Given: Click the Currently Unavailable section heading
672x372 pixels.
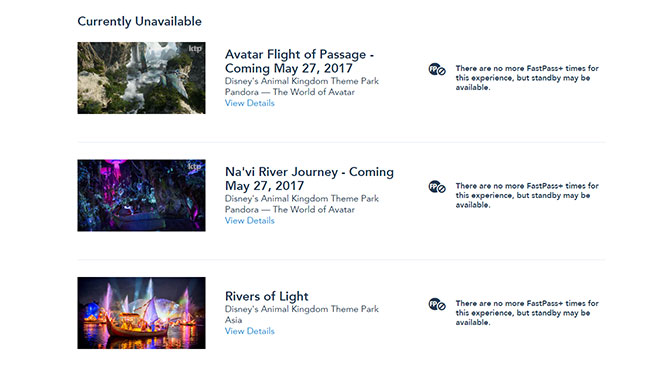Looking at the screenshot, I should click(x=139, y=21).
